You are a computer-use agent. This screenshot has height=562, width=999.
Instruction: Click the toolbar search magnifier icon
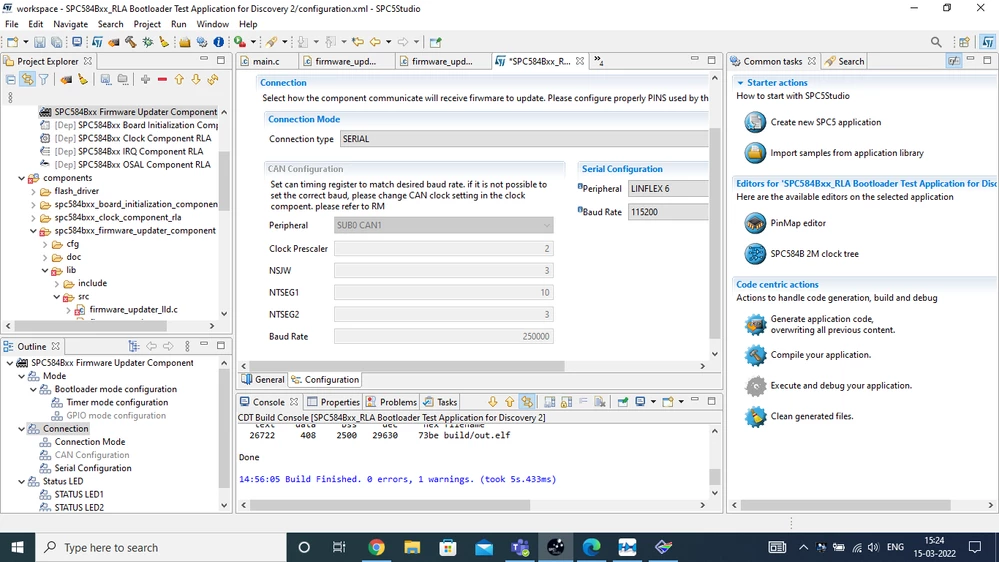tap(936, 42)
